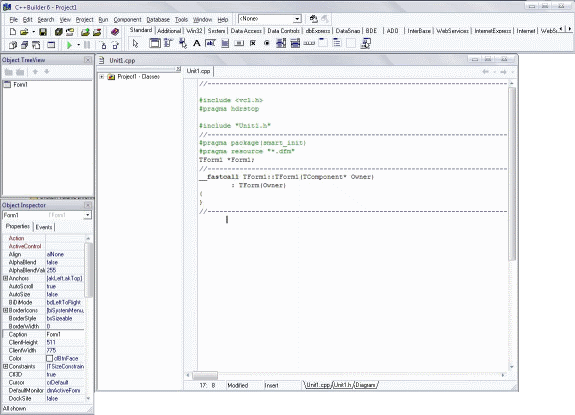
Task: Click the Color property clBtnFace swatch
Action: pos(50,358)
